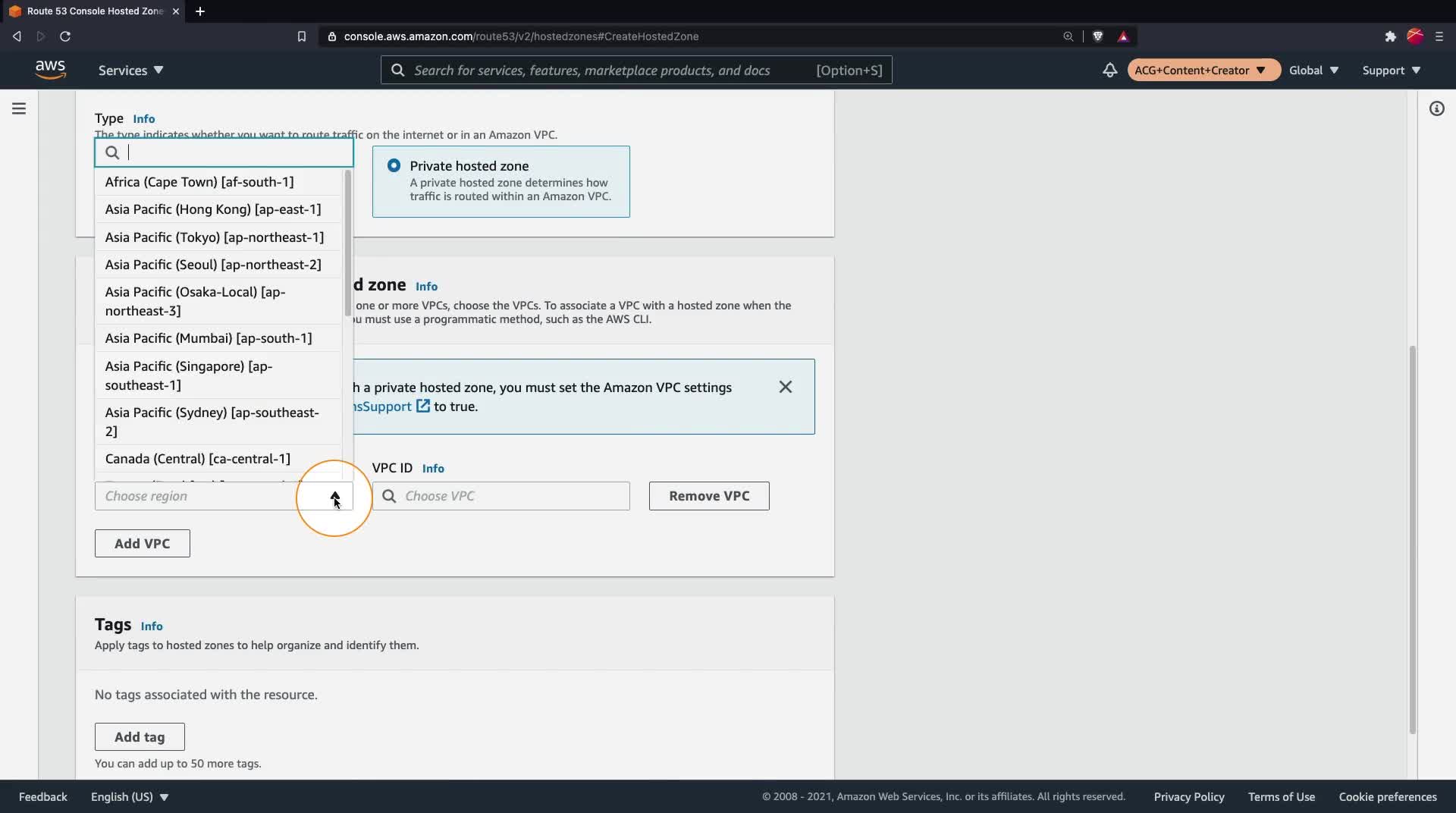Viewport: 1456px width, 813px height.
Task: Focus the region filter search field
Action: pos(224,152)
